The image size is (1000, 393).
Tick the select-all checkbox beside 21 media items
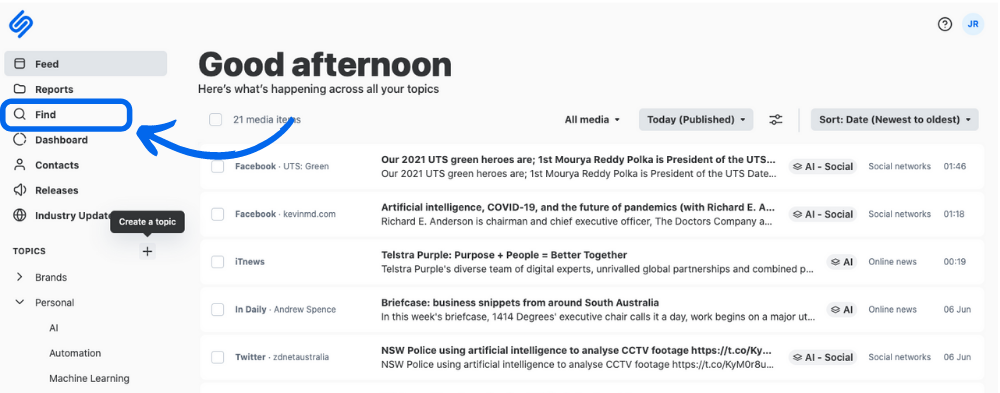click(216, 119)
